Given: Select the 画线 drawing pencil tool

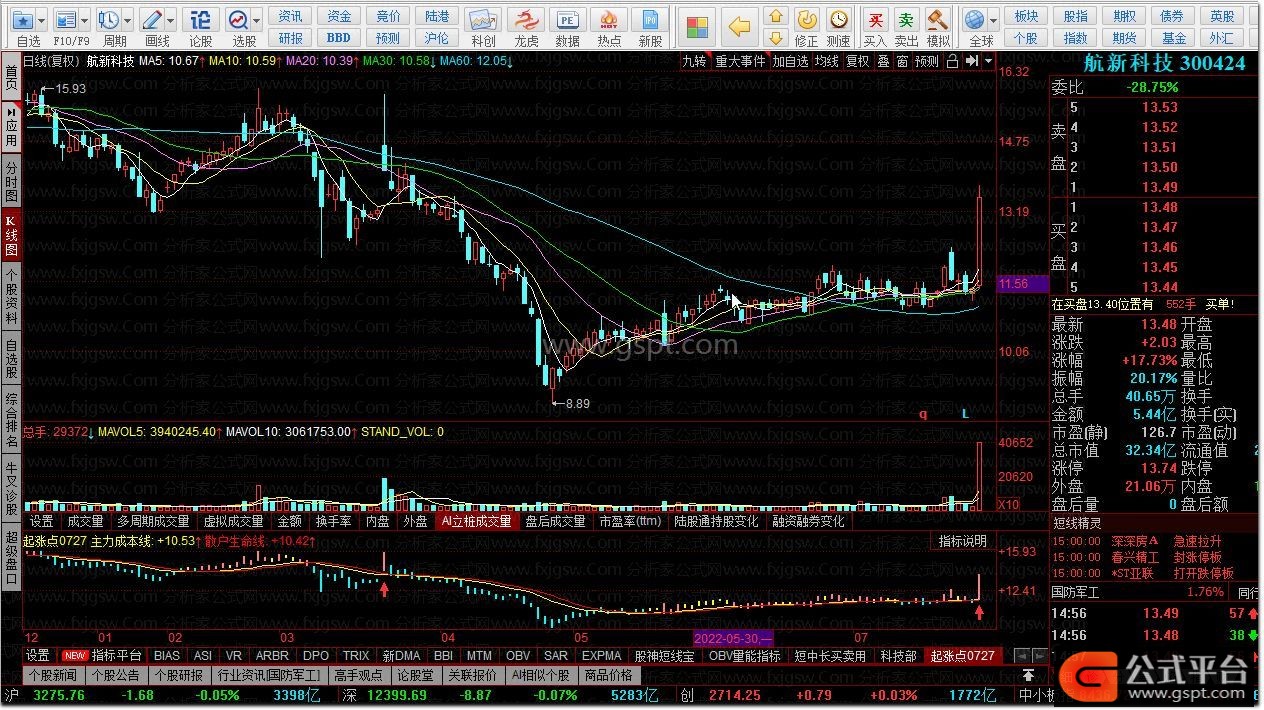Looking at the screenshot, I should [153, 19].
